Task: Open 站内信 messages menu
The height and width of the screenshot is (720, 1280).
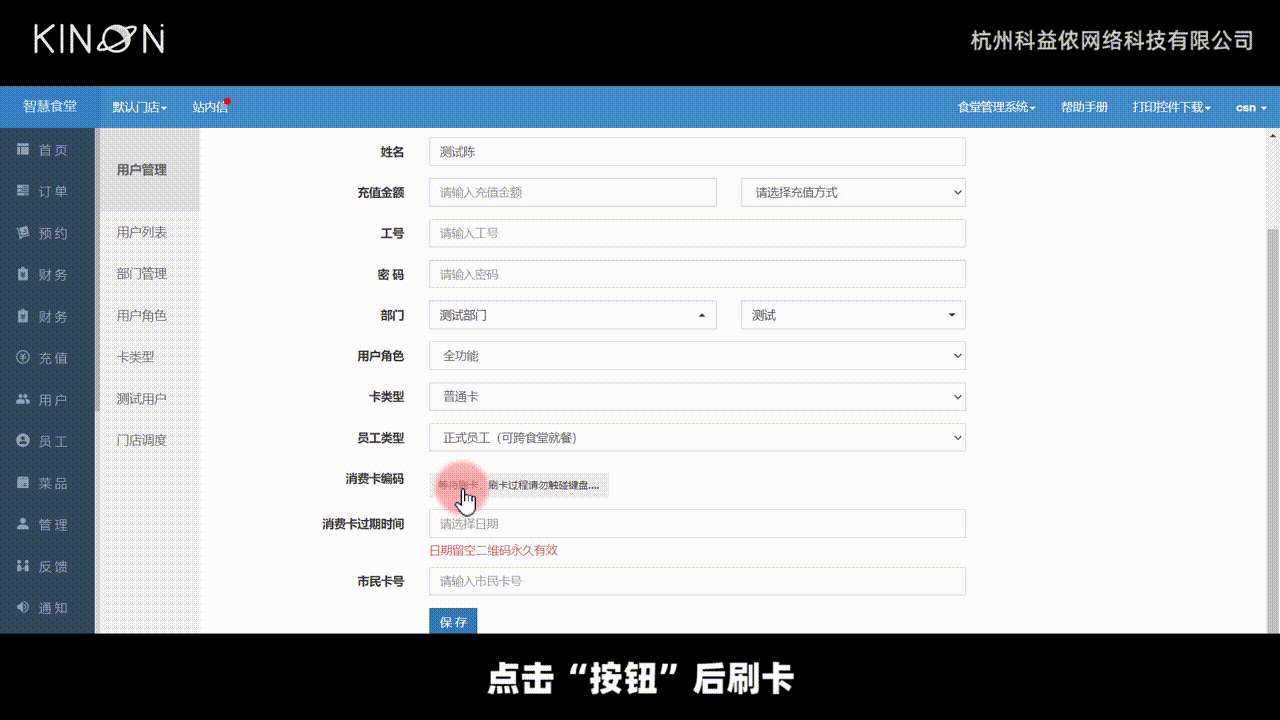Action: click(210, 107)
